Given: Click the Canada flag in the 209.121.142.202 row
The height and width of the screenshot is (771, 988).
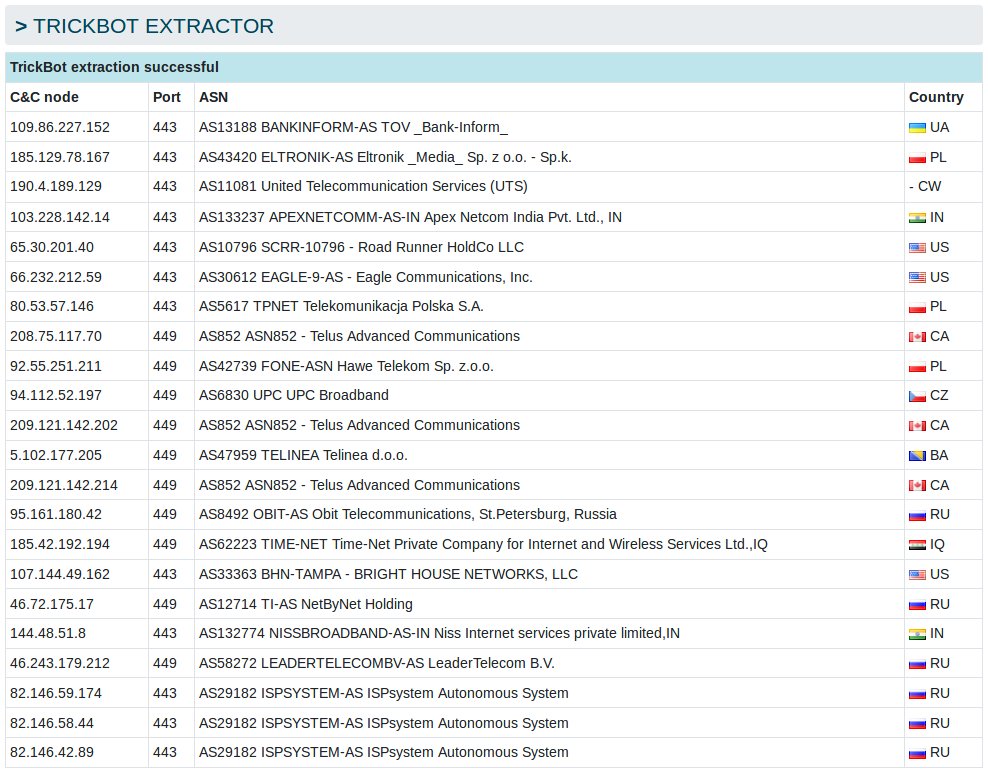Looking at the screenshot, I should tap(917, 426).
